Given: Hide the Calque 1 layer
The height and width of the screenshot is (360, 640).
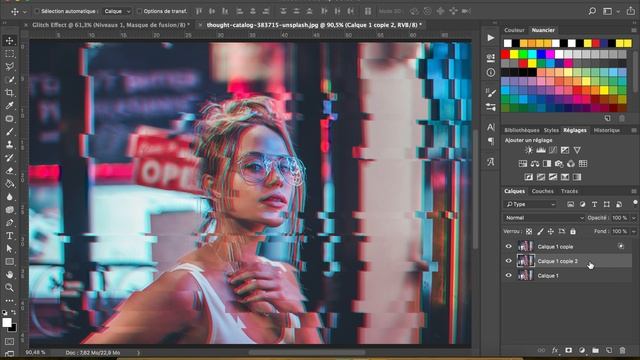Looking at the screenshot, I should 508,276.
